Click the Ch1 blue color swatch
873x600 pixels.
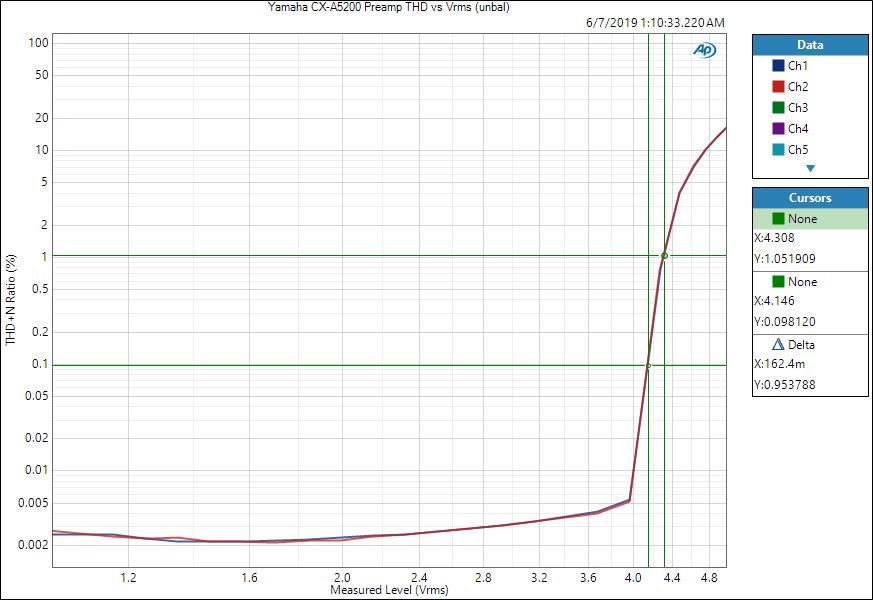tap(778, 66)
